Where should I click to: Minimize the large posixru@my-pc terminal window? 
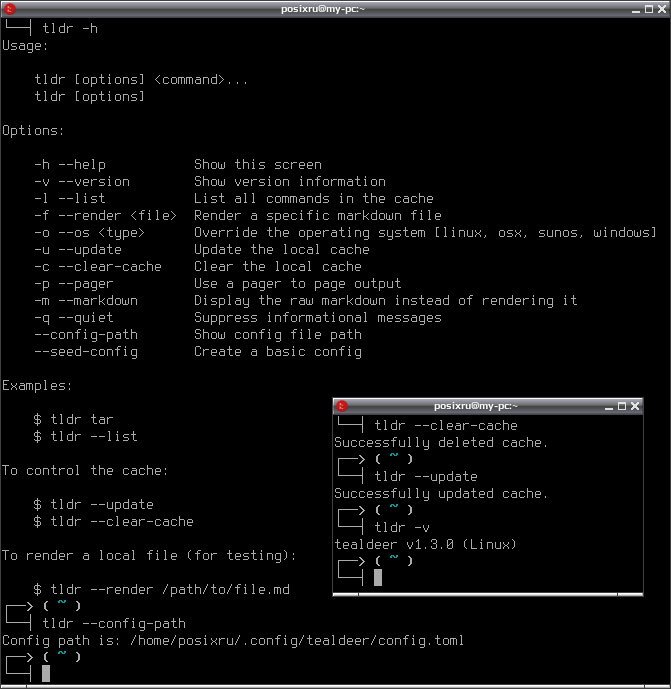point(635,9)
